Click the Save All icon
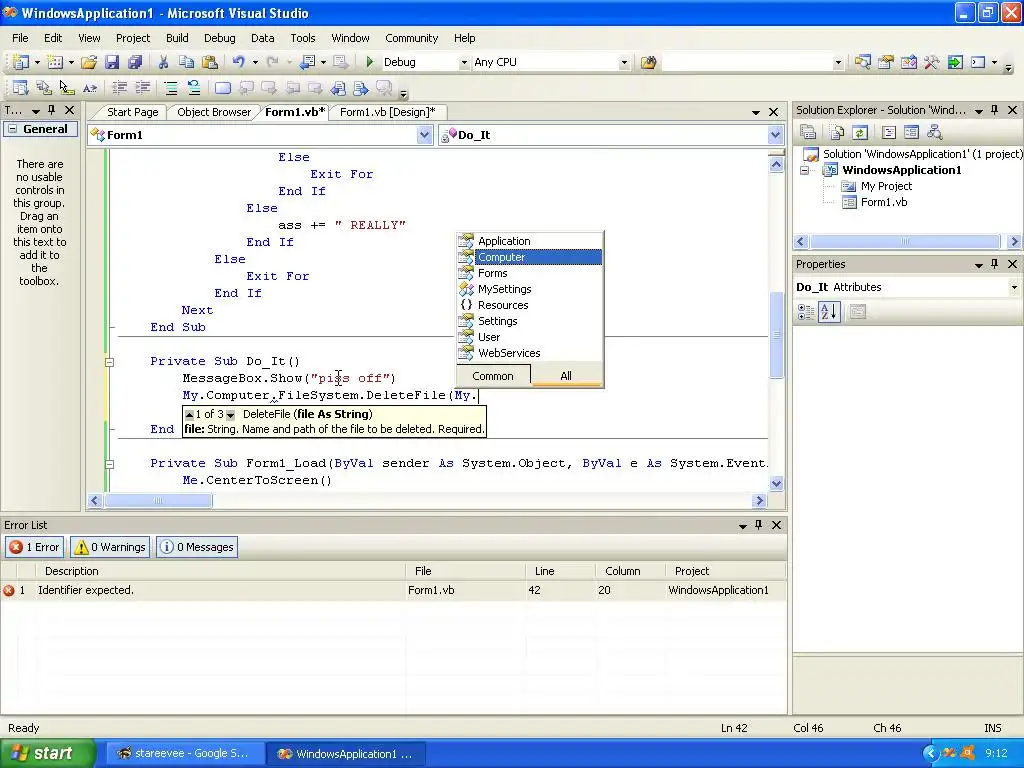 tap(135, 62)
